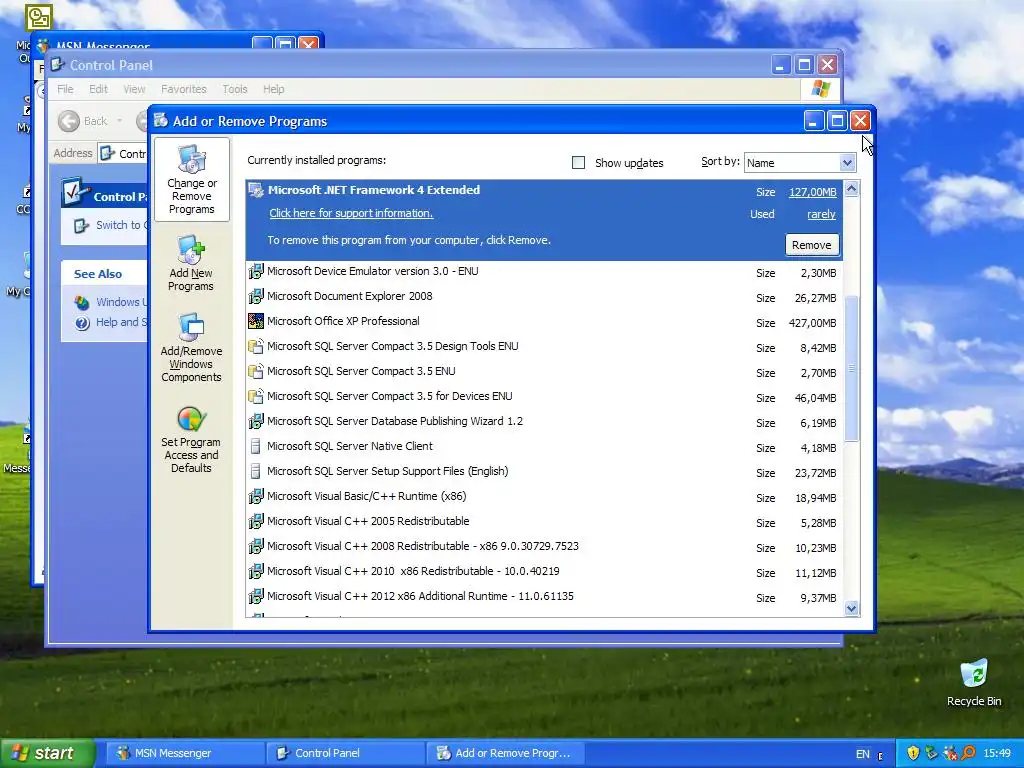Click security shield icon in system tray
The height and width of the screenshot is (768, 1024).
913,753
